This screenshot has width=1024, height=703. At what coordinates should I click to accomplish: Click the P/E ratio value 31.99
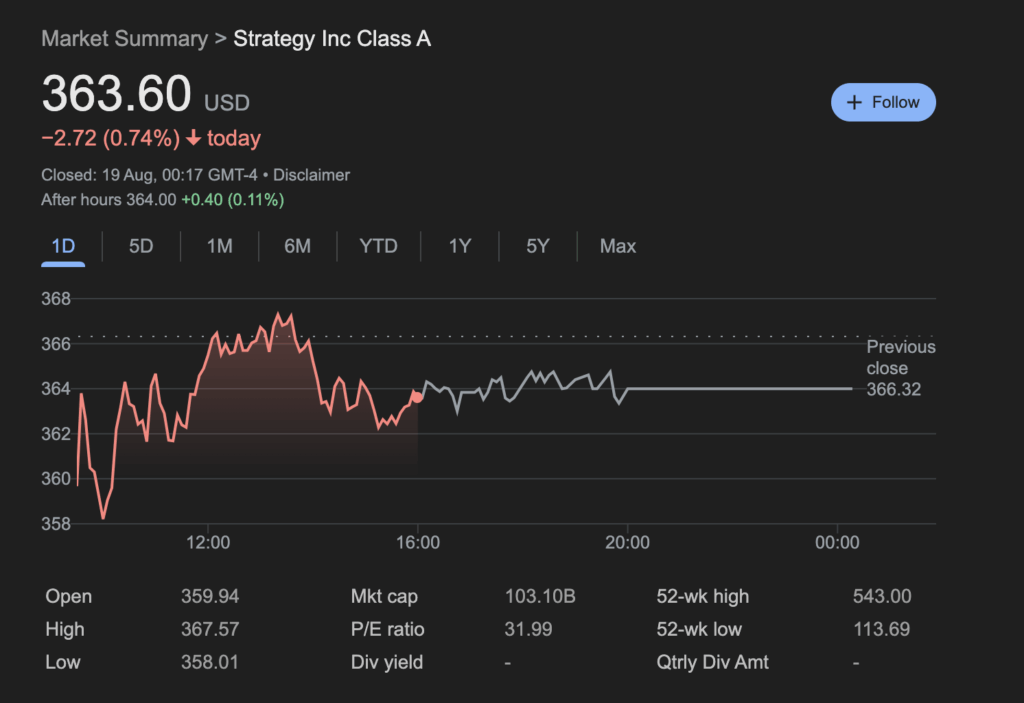pos(528,629)
